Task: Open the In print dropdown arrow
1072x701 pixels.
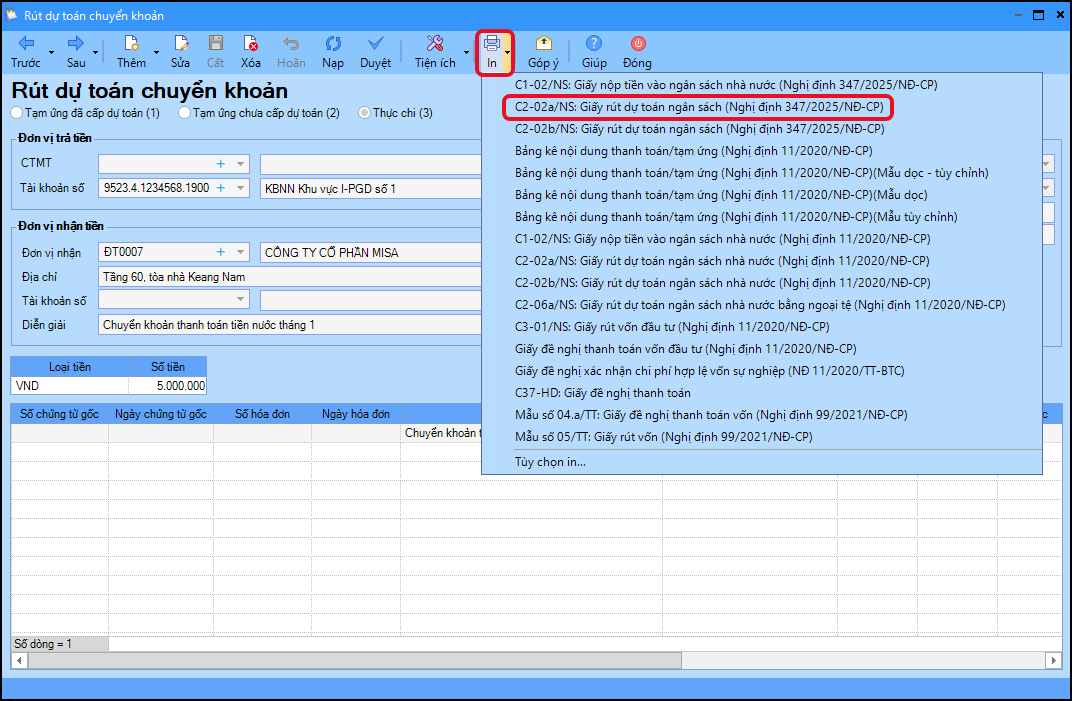Action: pyautogui.click(x=507, y=53)
